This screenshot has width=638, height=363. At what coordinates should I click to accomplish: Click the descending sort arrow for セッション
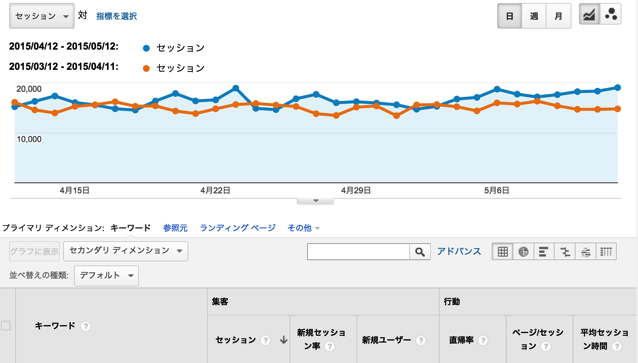[x=284, y=340]
